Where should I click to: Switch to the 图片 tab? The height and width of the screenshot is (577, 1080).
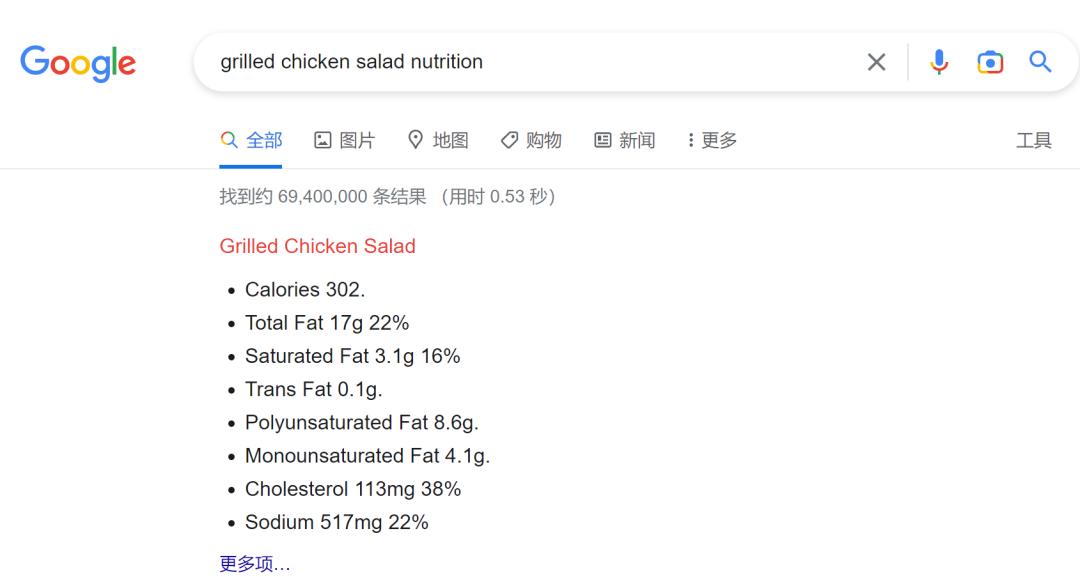(355, 140)
